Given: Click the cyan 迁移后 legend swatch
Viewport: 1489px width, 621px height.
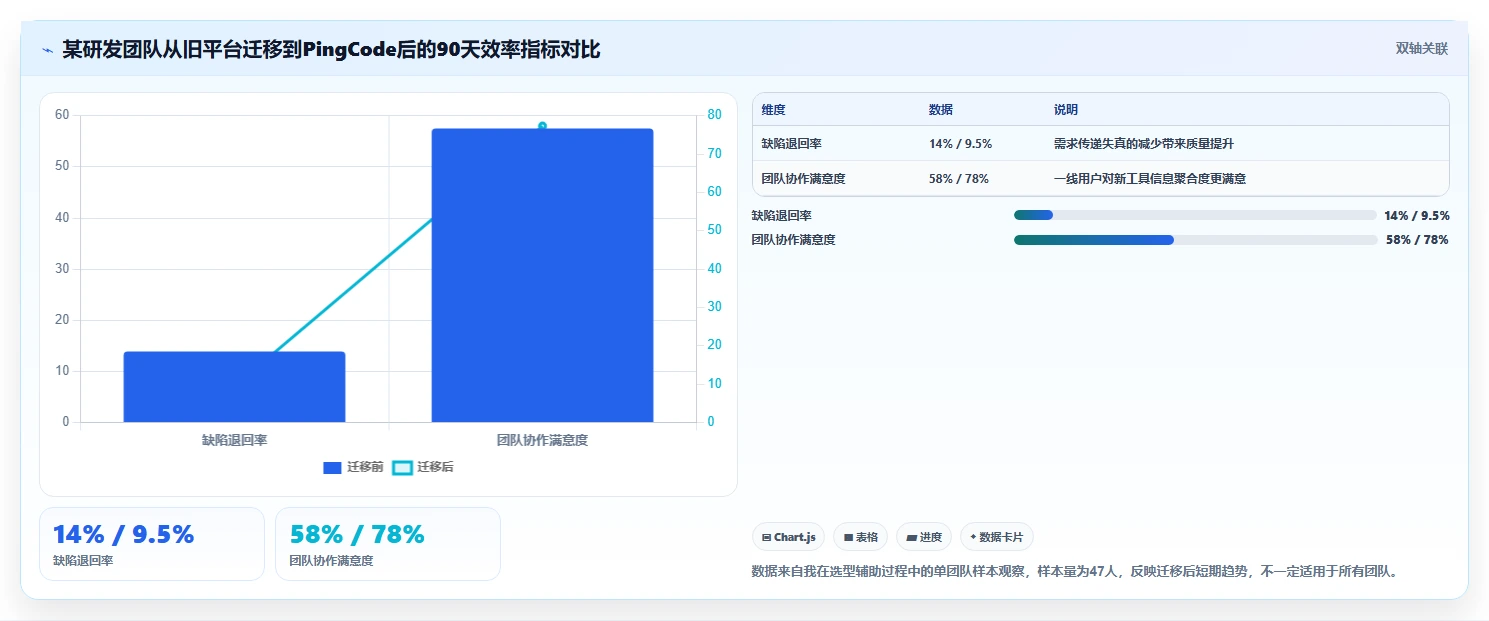Looking at the screenshot, I should (x=402, y=468).
